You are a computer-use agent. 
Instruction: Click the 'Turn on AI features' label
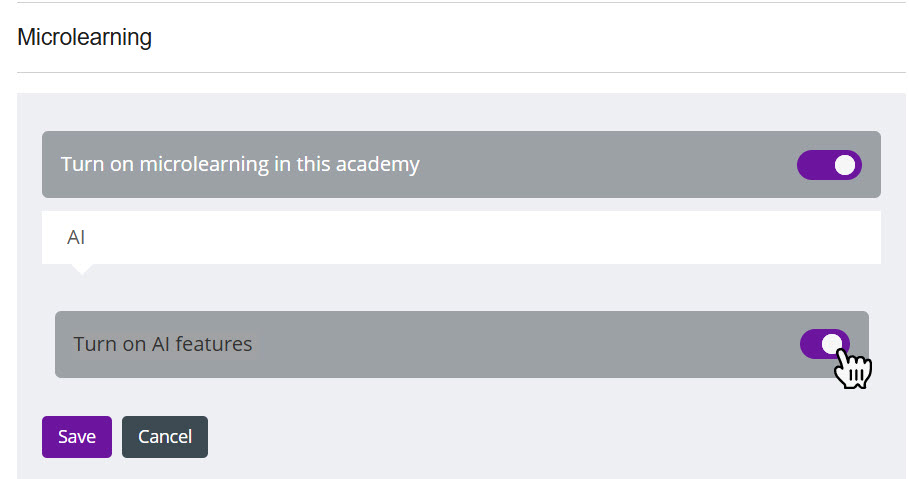tap(163, 344)
